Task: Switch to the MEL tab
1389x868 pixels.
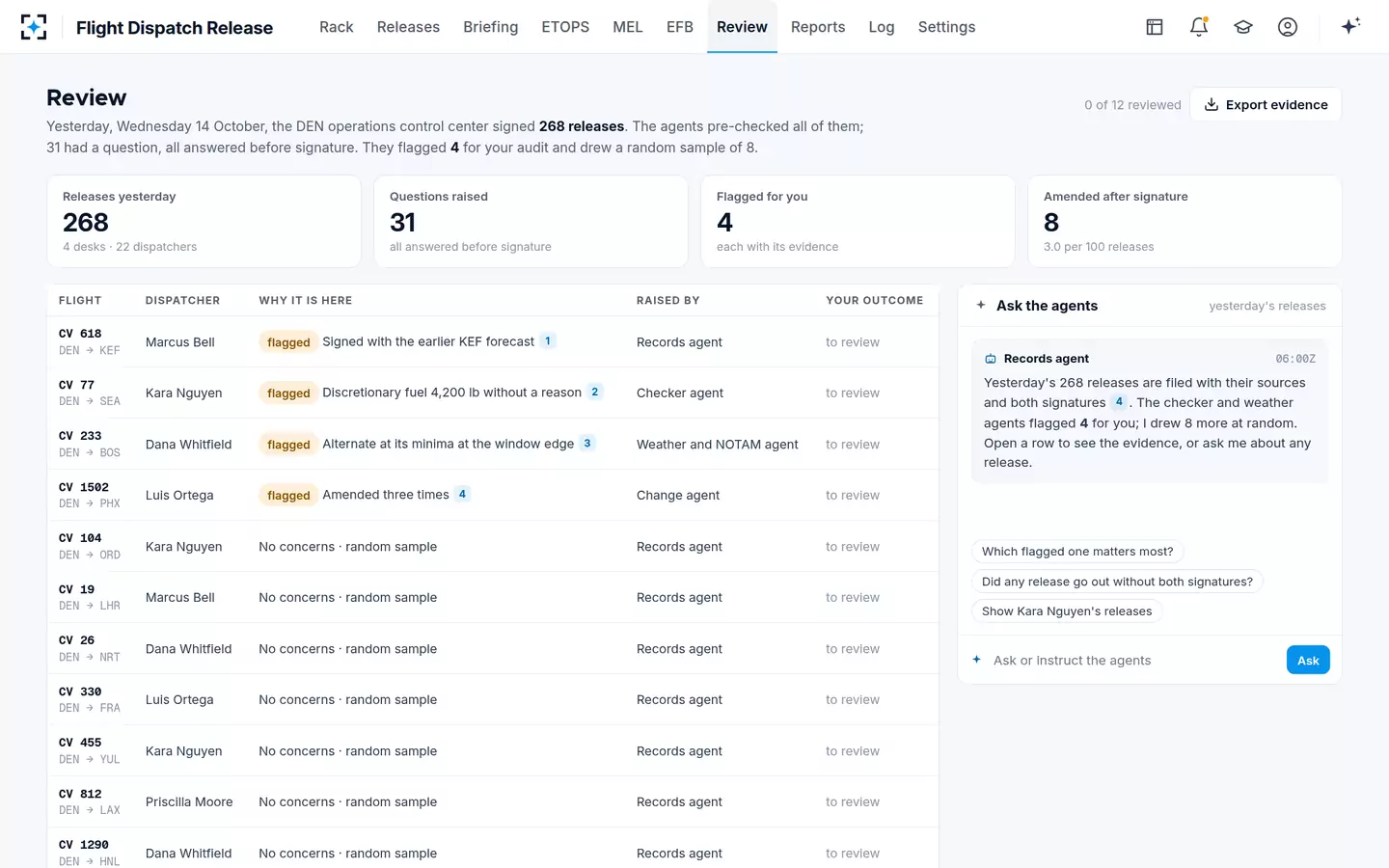Action: (x=628, y=27)
